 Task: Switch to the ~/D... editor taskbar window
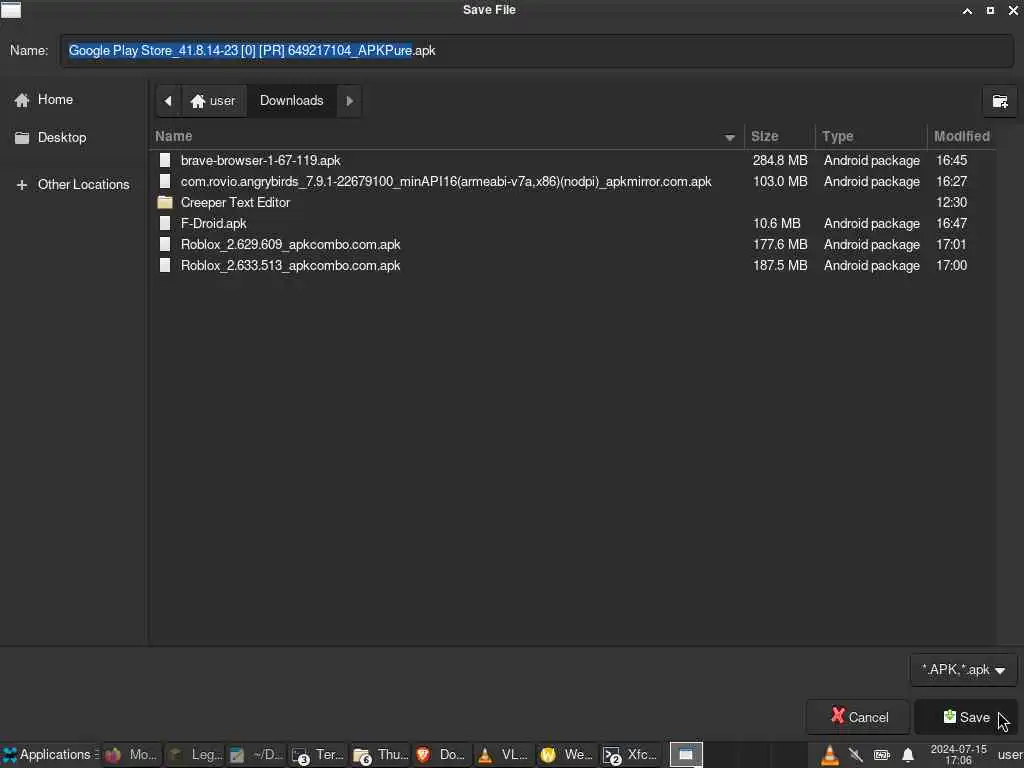click(x=256, y=755)
